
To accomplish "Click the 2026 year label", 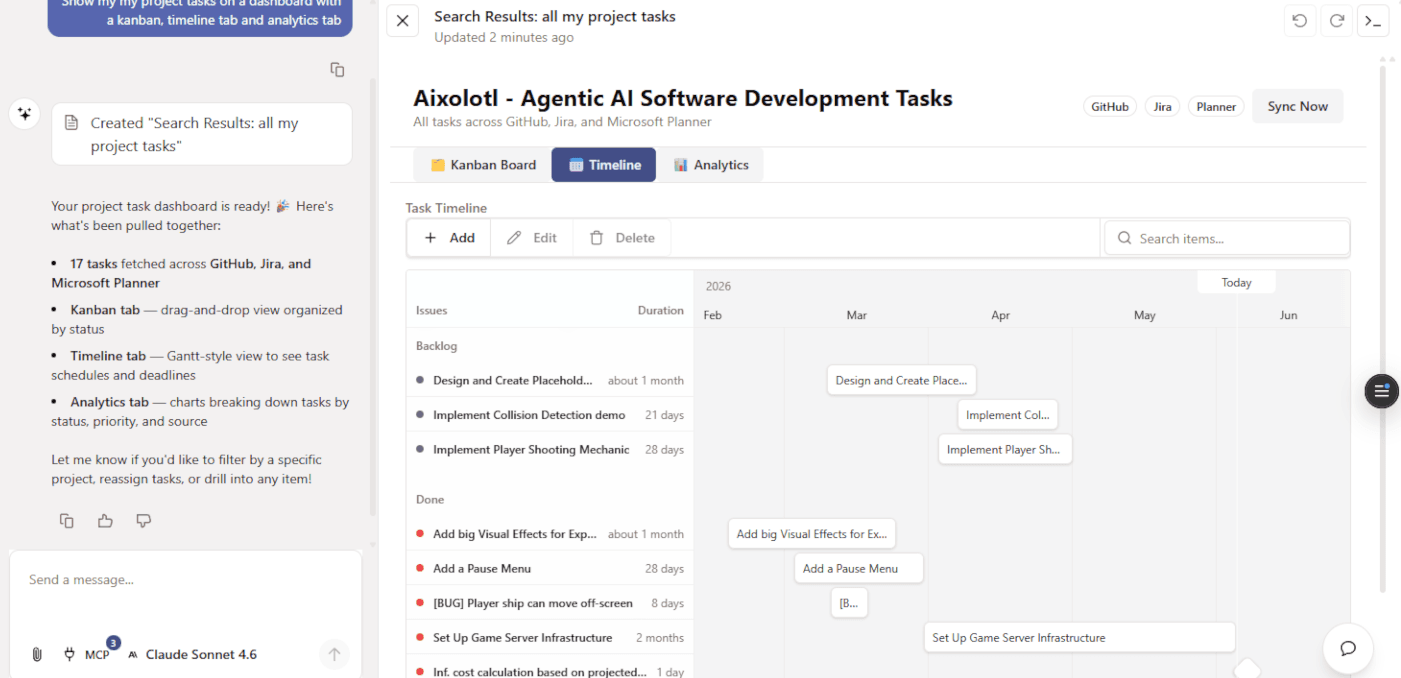I will point(718,286).
